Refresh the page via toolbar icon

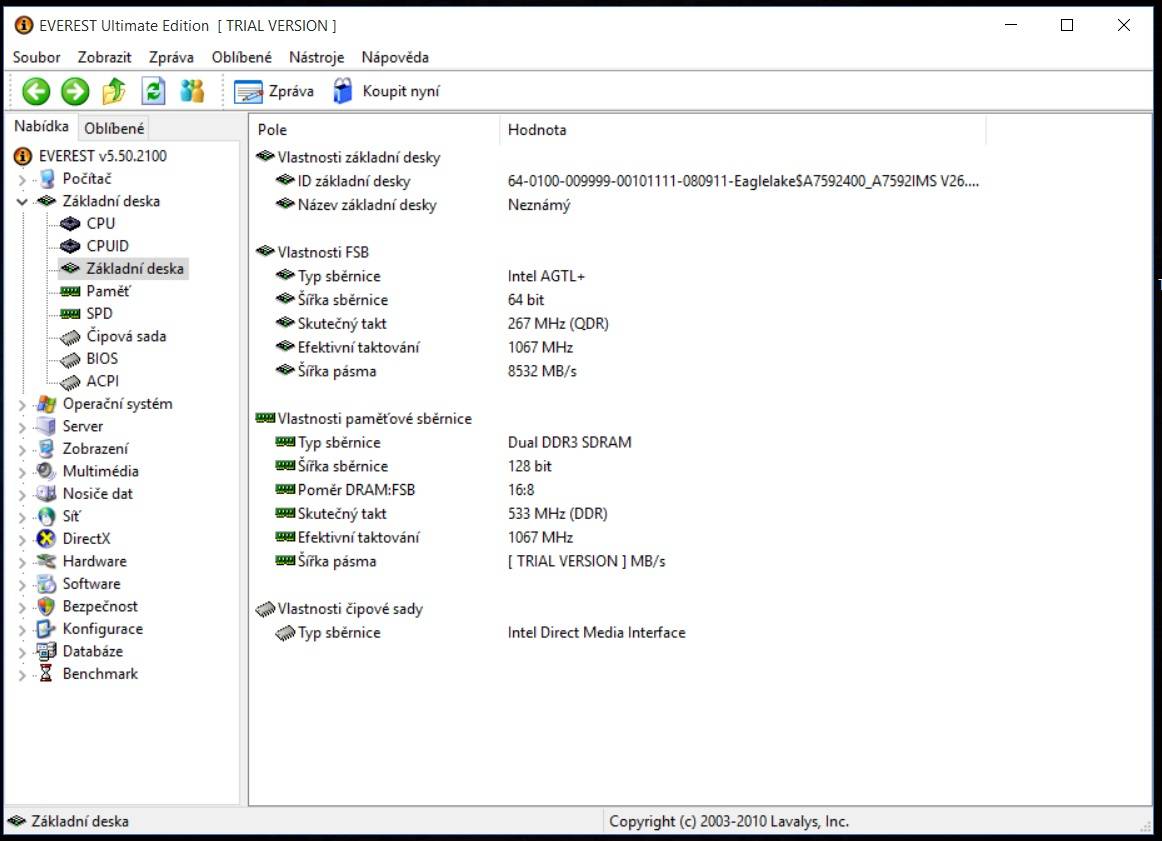[x=153, y=91]
